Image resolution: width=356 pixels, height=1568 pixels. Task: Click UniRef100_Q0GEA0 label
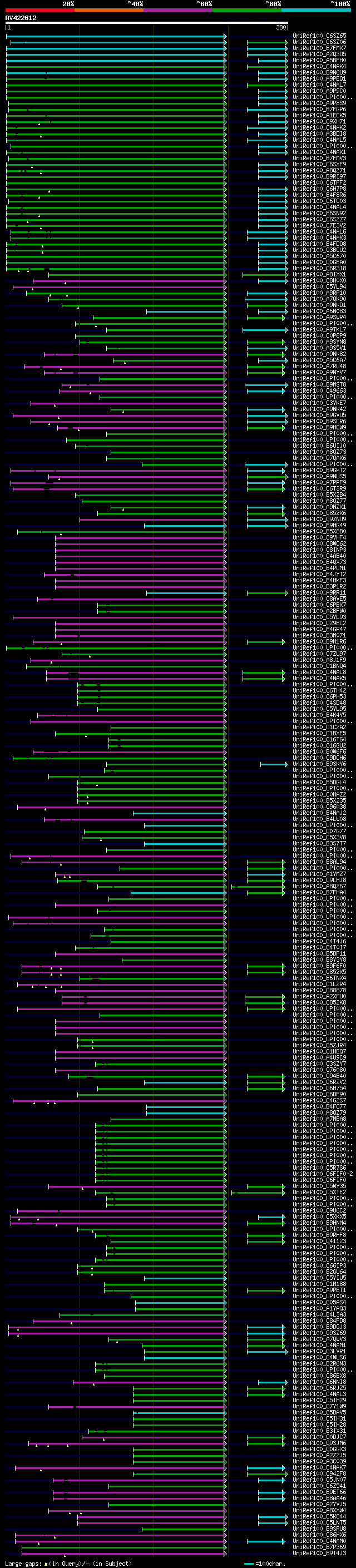click(x=319, y=263)
